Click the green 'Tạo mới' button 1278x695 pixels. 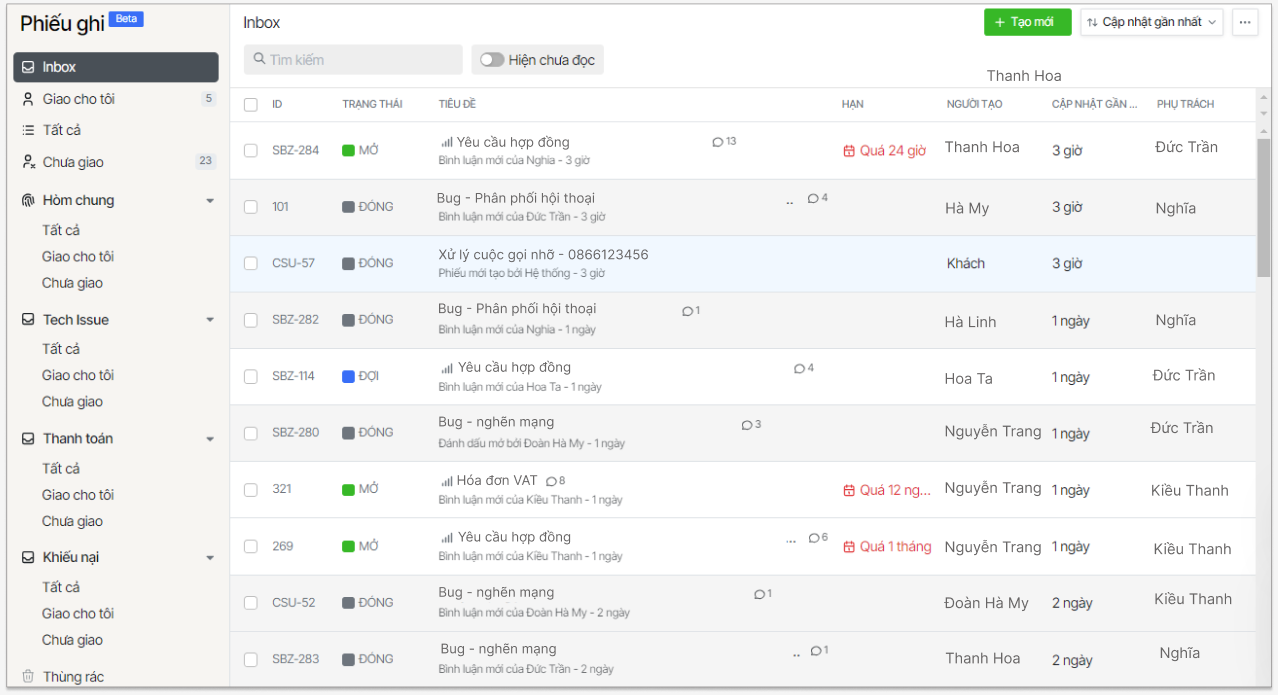pos(1027,22)
